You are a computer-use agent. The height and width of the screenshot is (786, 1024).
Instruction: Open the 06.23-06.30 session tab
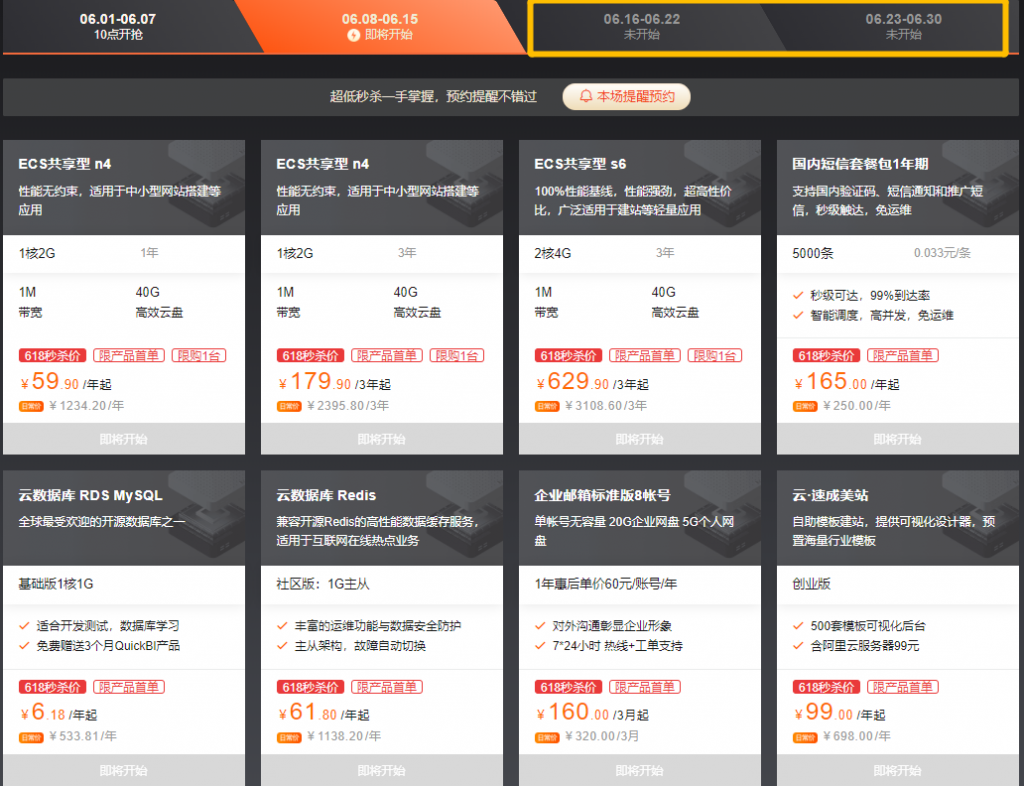coord(903,26)
